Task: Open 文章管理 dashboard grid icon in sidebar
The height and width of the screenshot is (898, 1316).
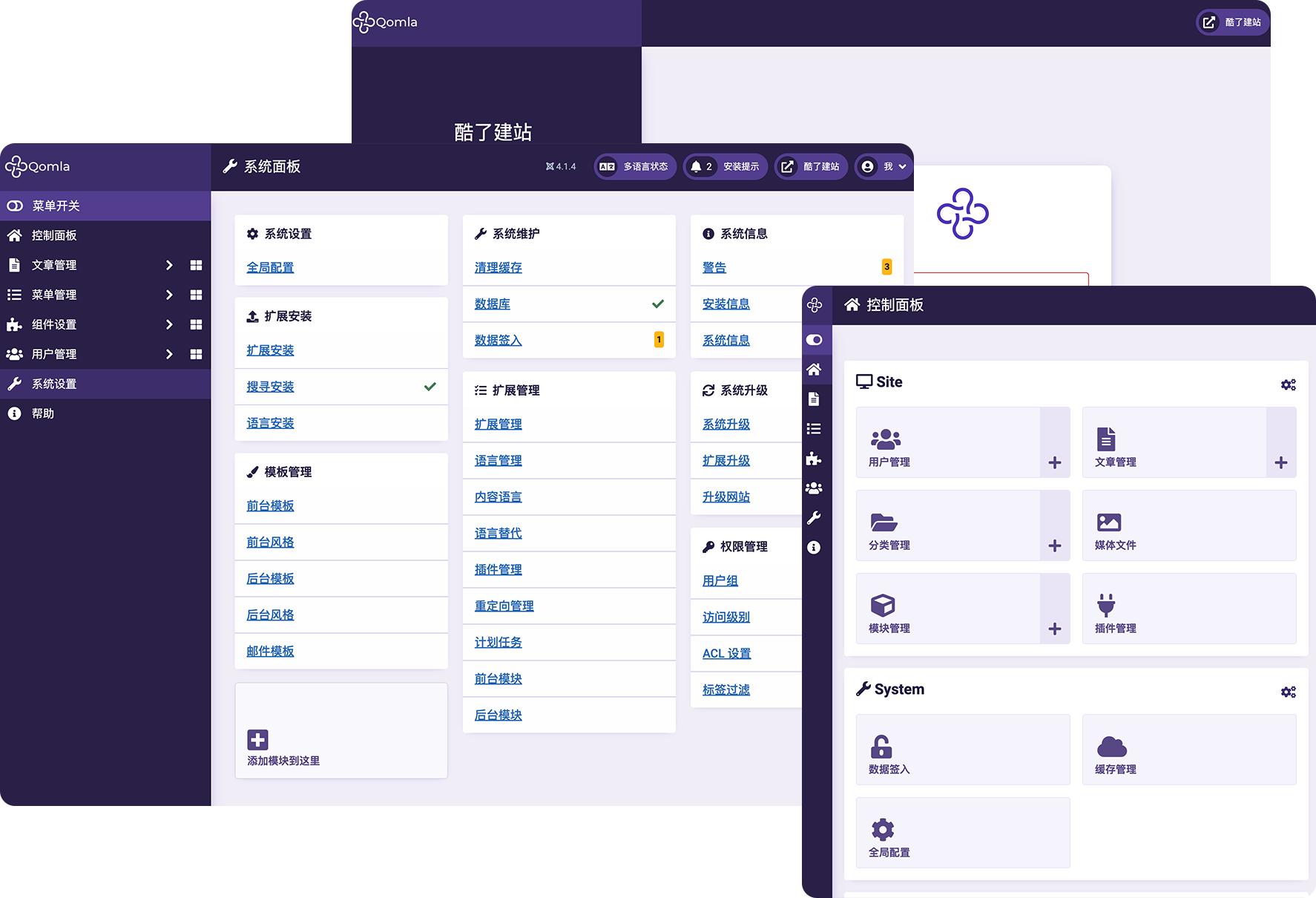Action: tap(196, 265)
